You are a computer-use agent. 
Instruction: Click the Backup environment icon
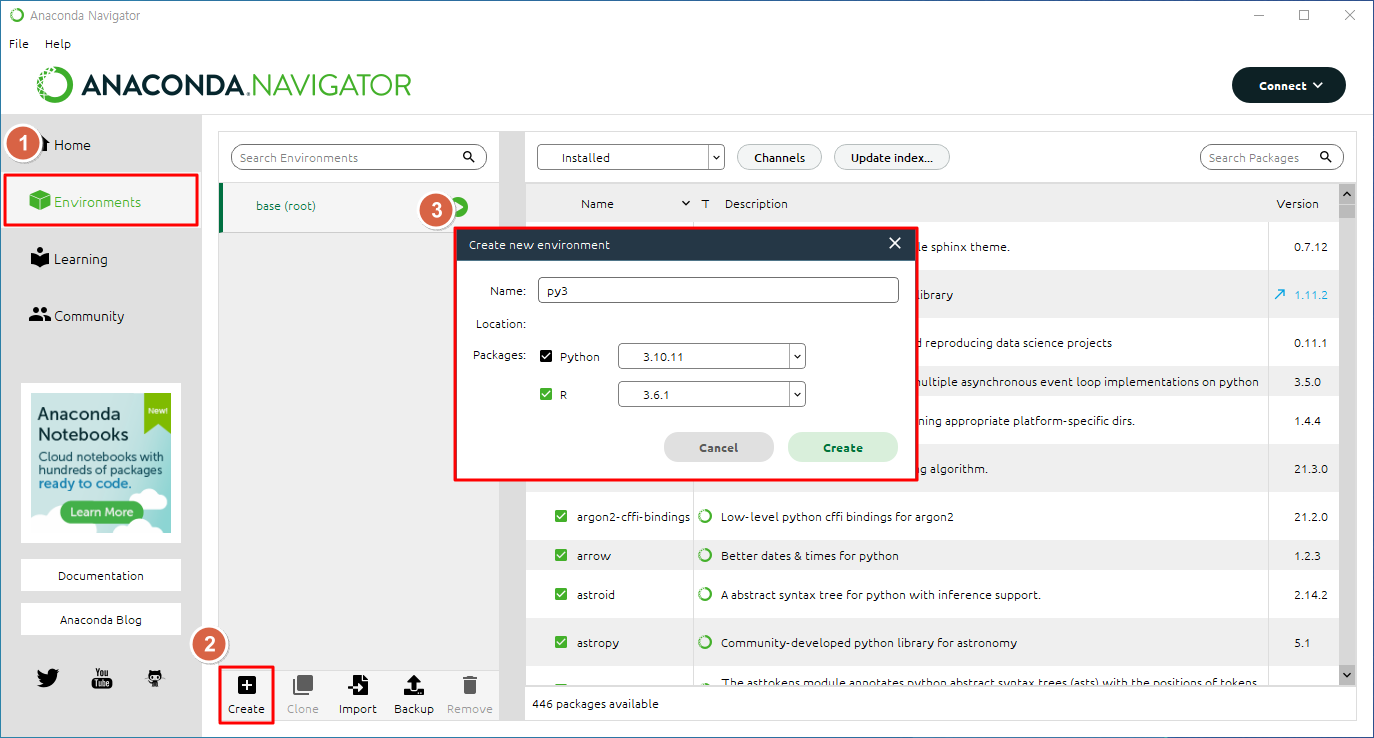(x=414, y=685)
